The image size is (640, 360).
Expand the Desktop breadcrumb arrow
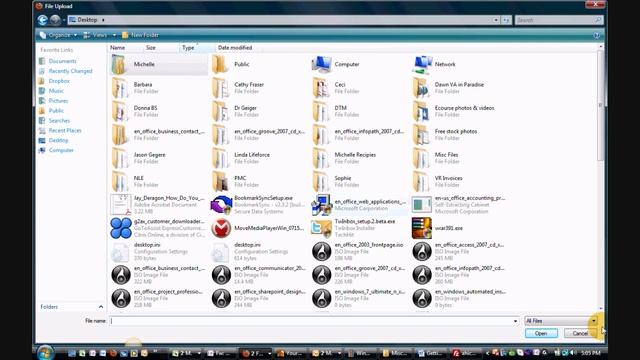103,20
